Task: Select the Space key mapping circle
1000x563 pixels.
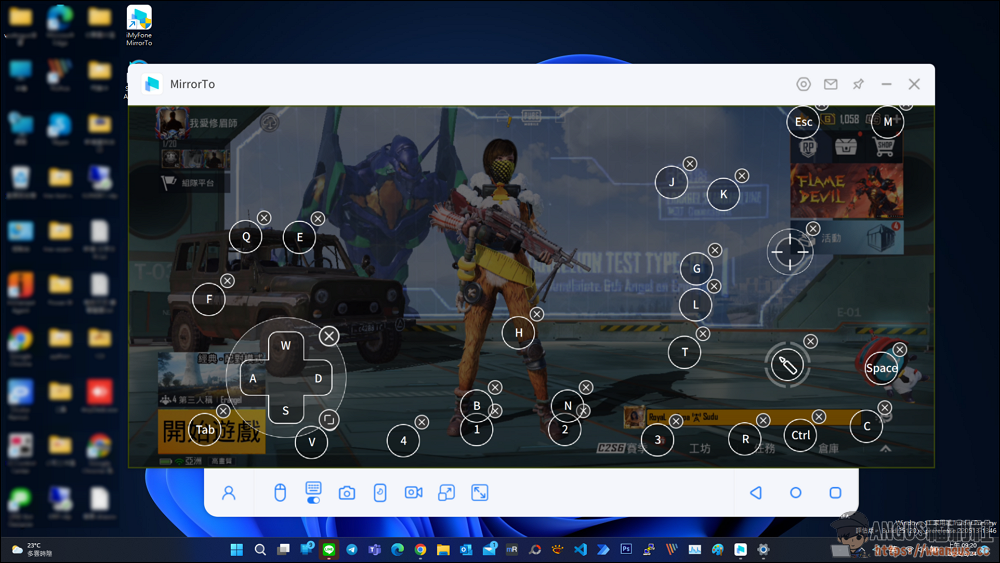Action: coord(881,368)
